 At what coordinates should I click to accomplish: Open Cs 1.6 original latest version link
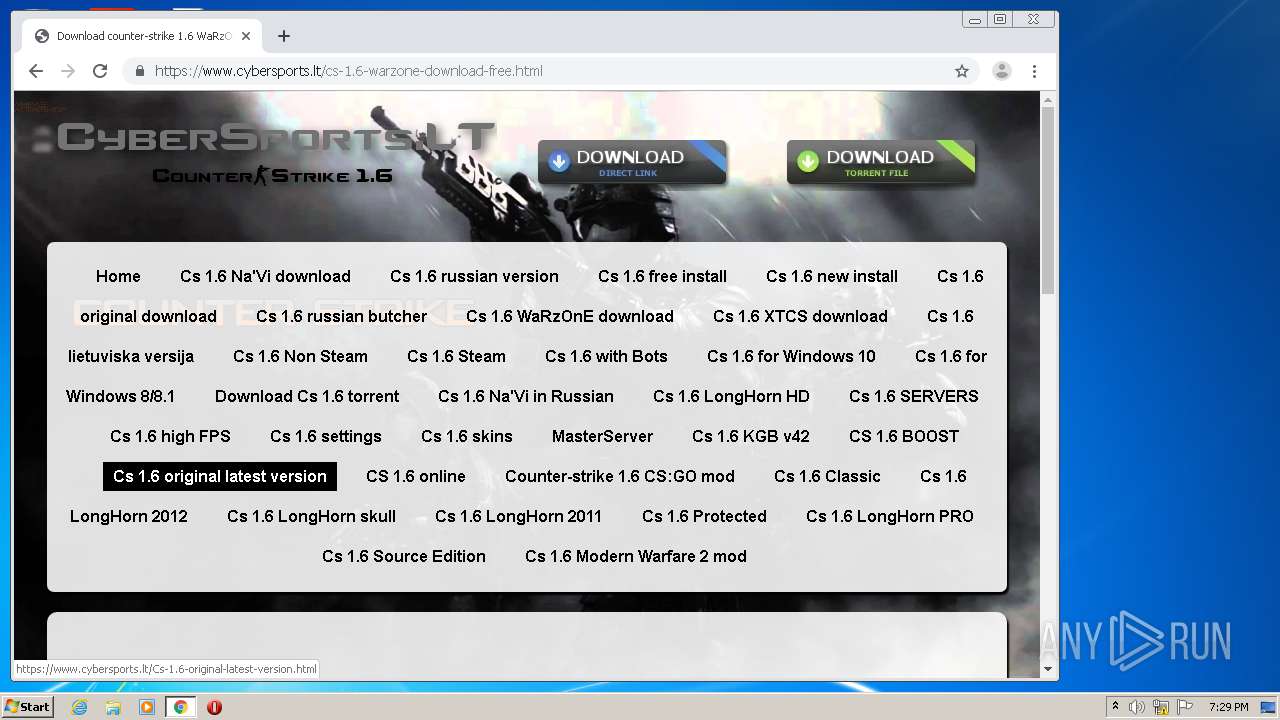tap(220, 476)
